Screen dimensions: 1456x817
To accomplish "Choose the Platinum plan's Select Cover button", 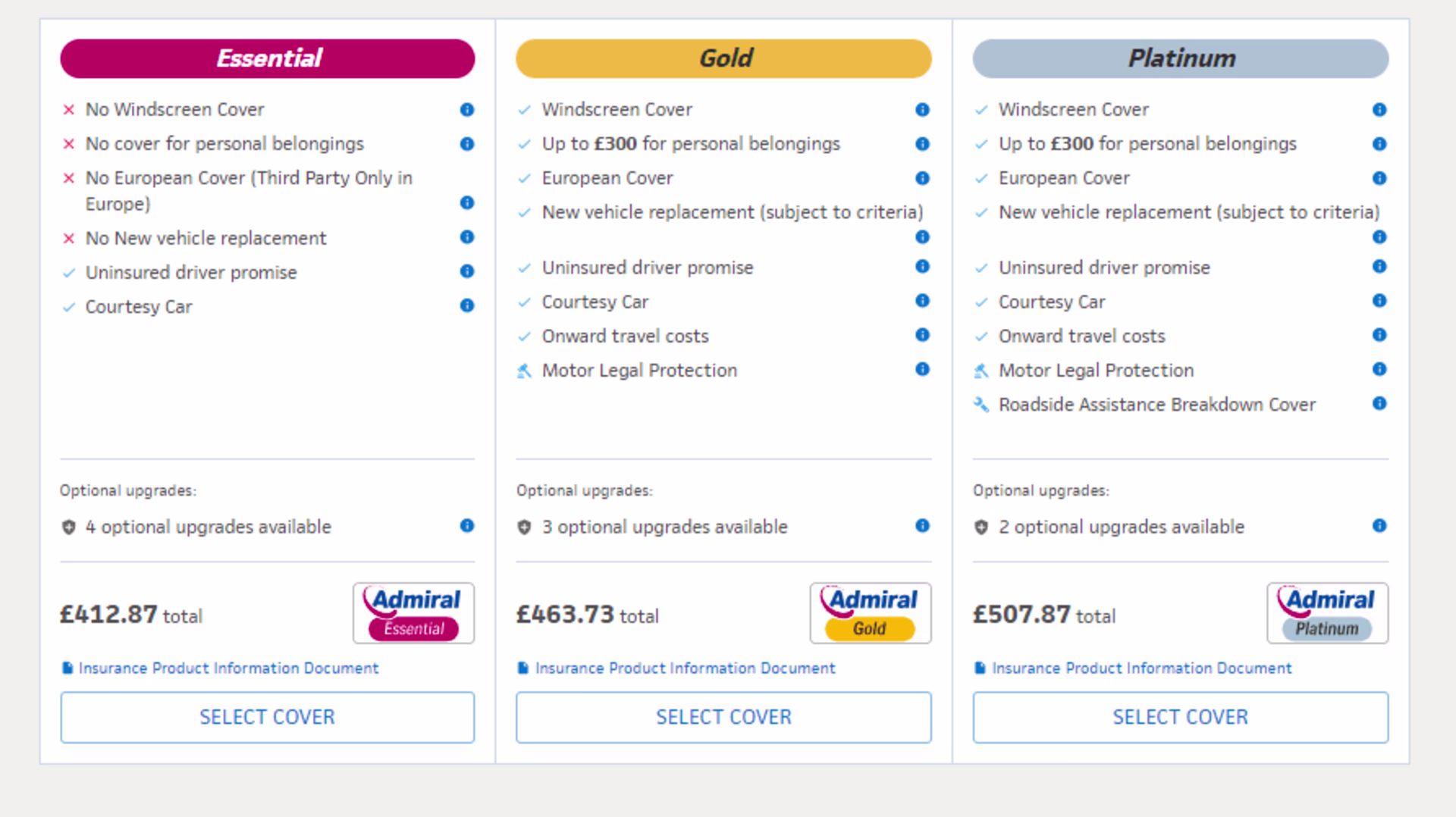I will tap(1180, 717).
